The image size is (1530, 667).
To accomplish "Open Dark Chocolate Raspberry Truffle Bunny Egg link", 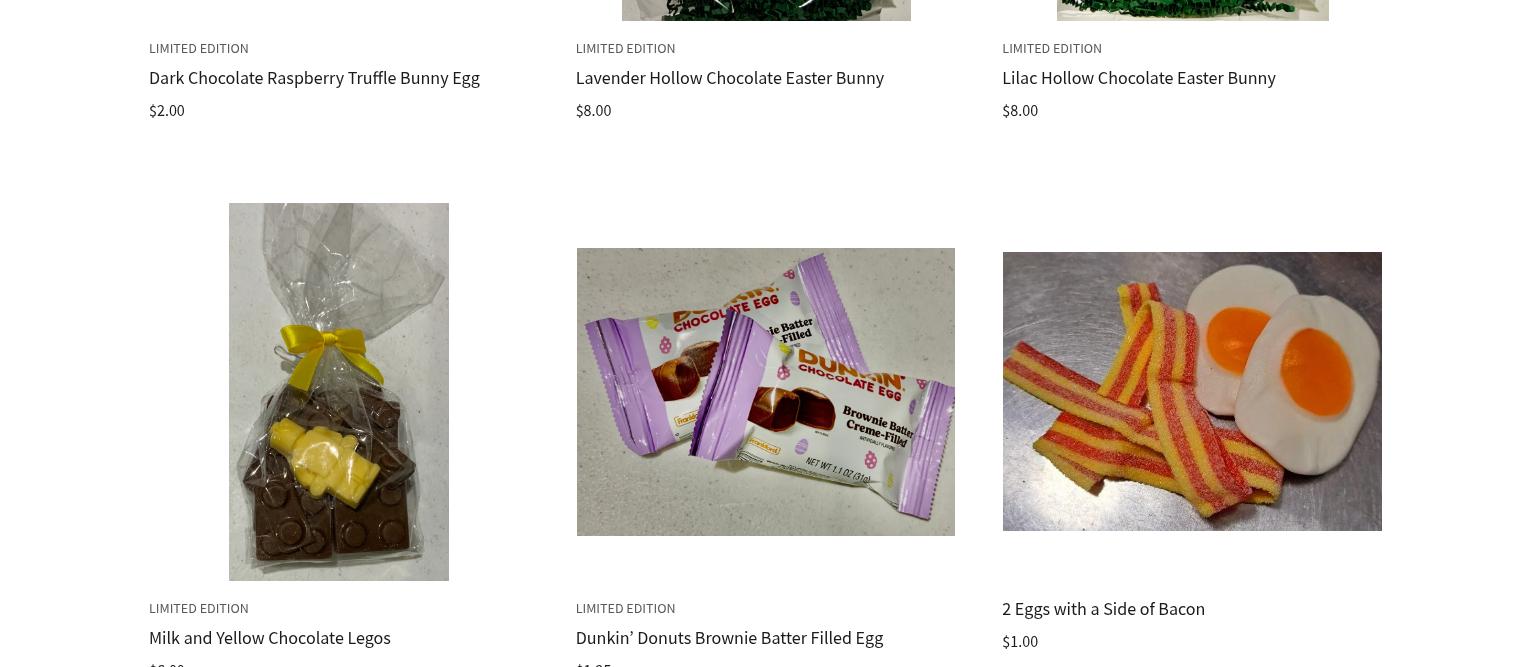I will point(314,78).
